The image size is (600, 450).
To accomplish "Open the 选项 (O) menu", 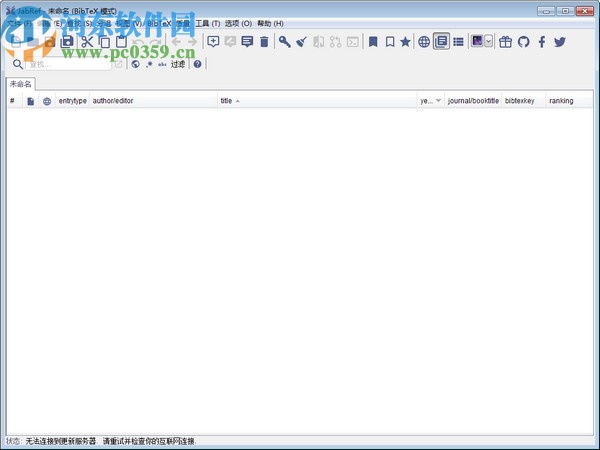I will point(238,23).
